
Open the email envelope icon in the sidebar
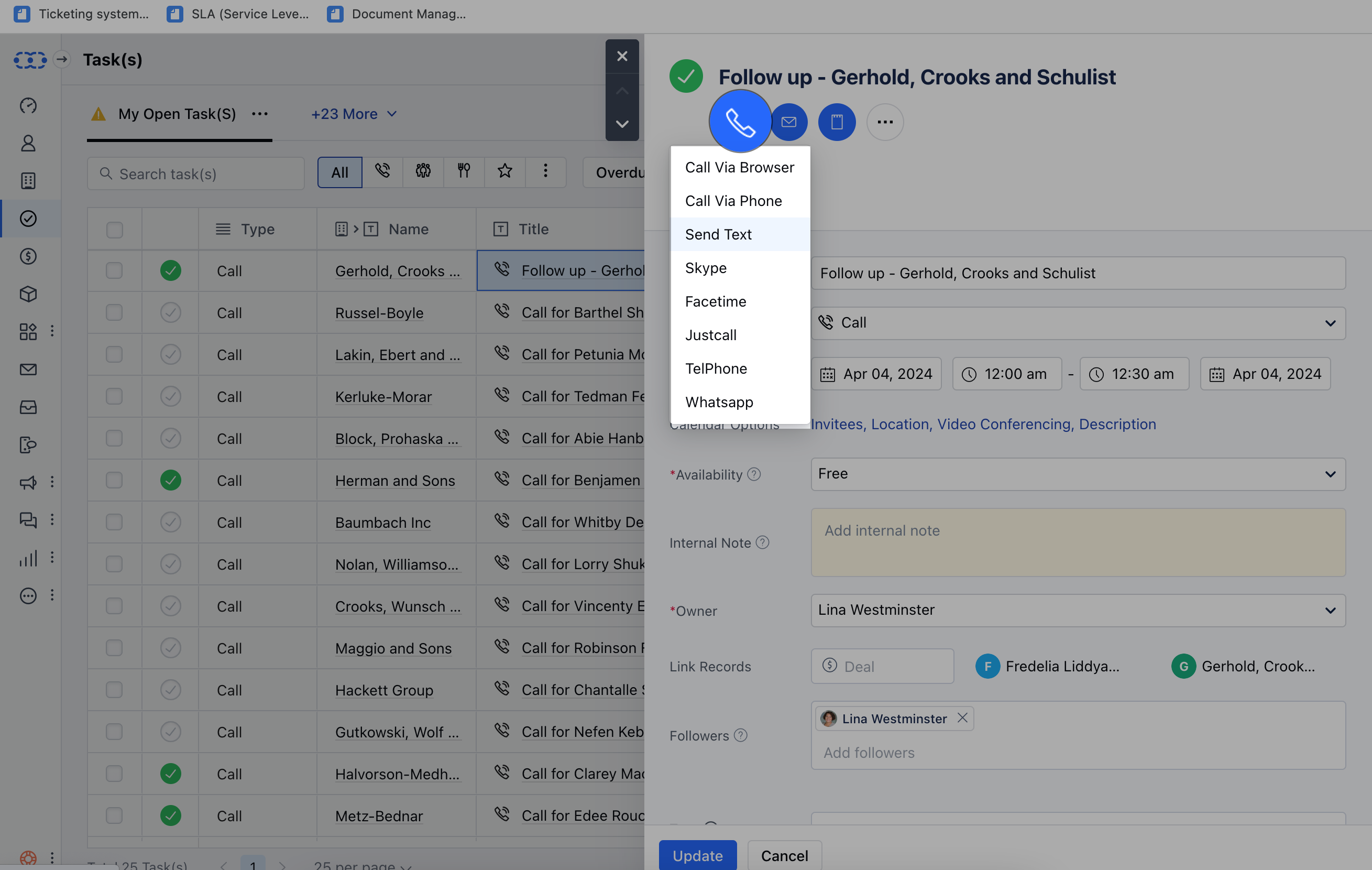tap(28, 369)
